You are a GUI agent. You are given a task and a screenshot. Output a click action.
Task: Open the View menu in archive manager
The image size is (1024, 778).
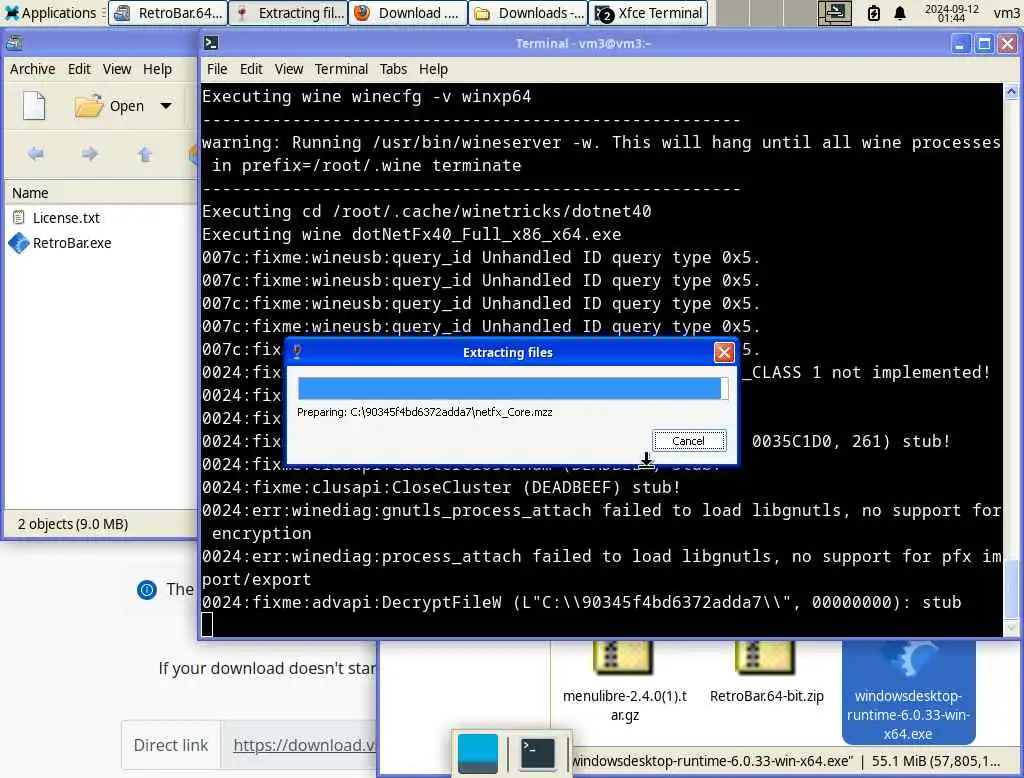tap(117, 69)
